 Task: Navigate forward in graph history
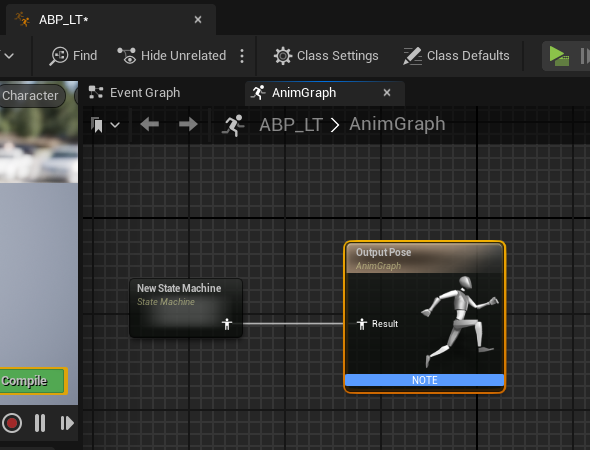(x=188, y=124)
